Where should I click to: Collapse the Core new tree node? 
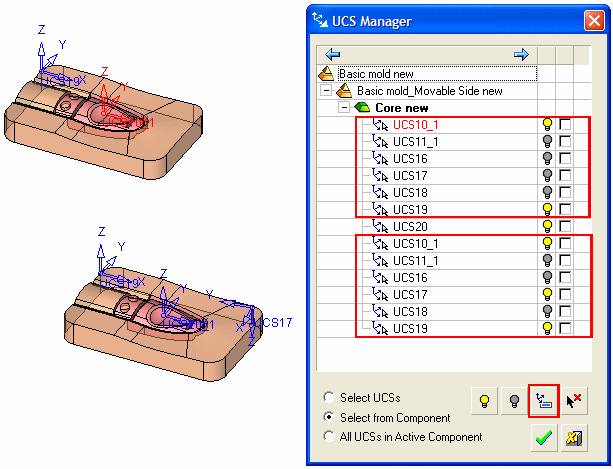point(344,107)
